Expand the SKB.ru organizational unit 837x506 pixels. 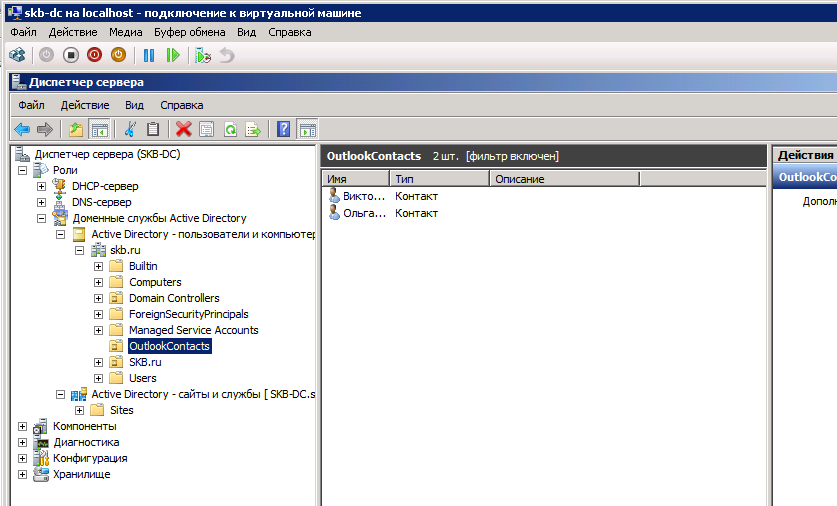coord(98,362)
